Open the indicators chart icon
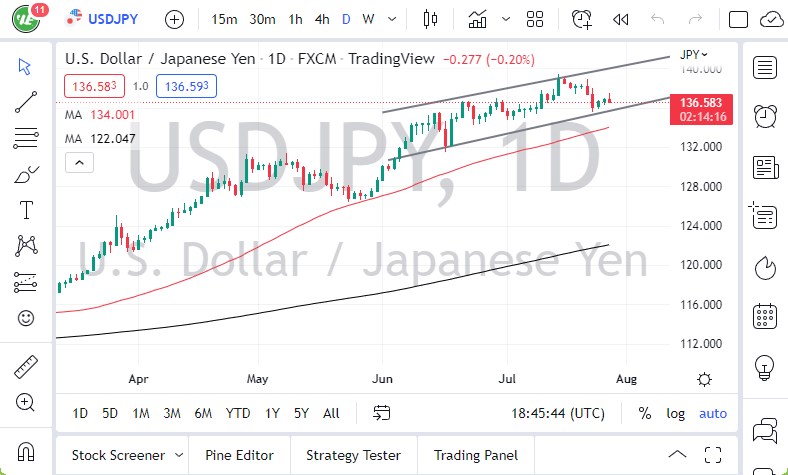Screen dimensions: 788x475 pos(478,19)
